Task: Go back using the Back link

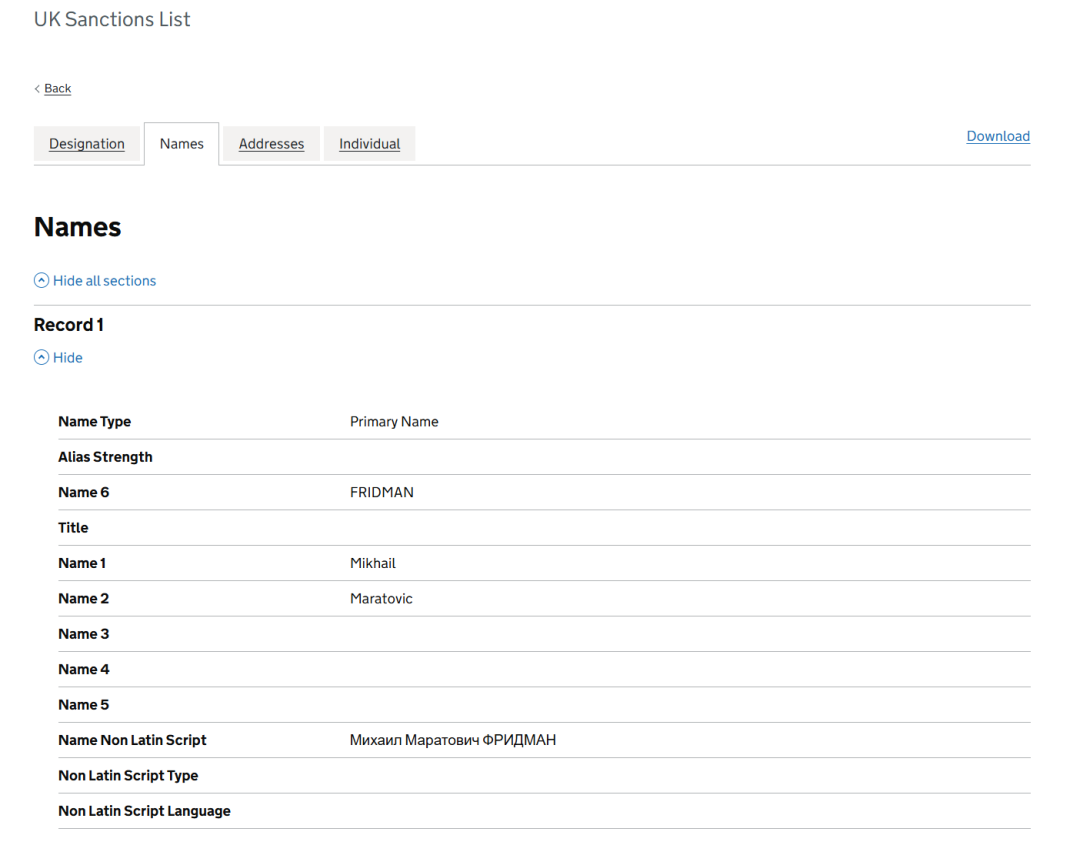Action: coord(58,89)
